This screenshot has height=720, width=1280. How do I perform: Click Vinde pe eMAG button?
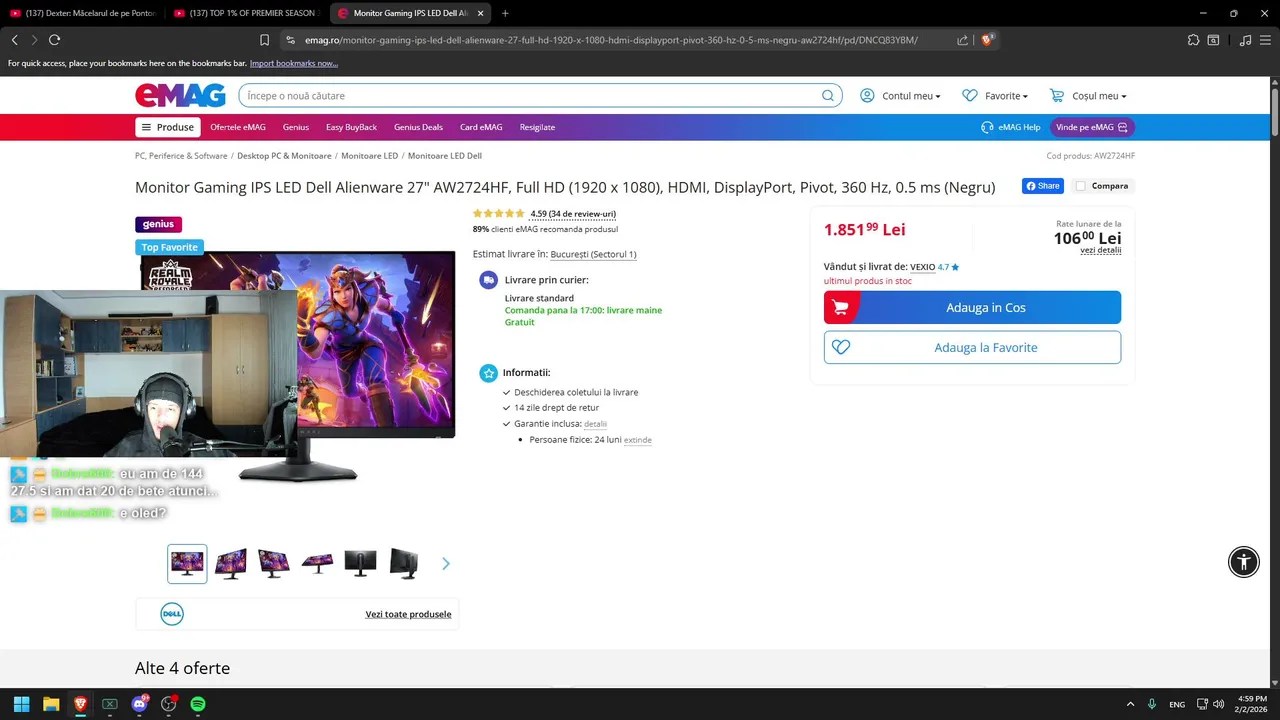pyautogui.click(x=1092, y=127)
